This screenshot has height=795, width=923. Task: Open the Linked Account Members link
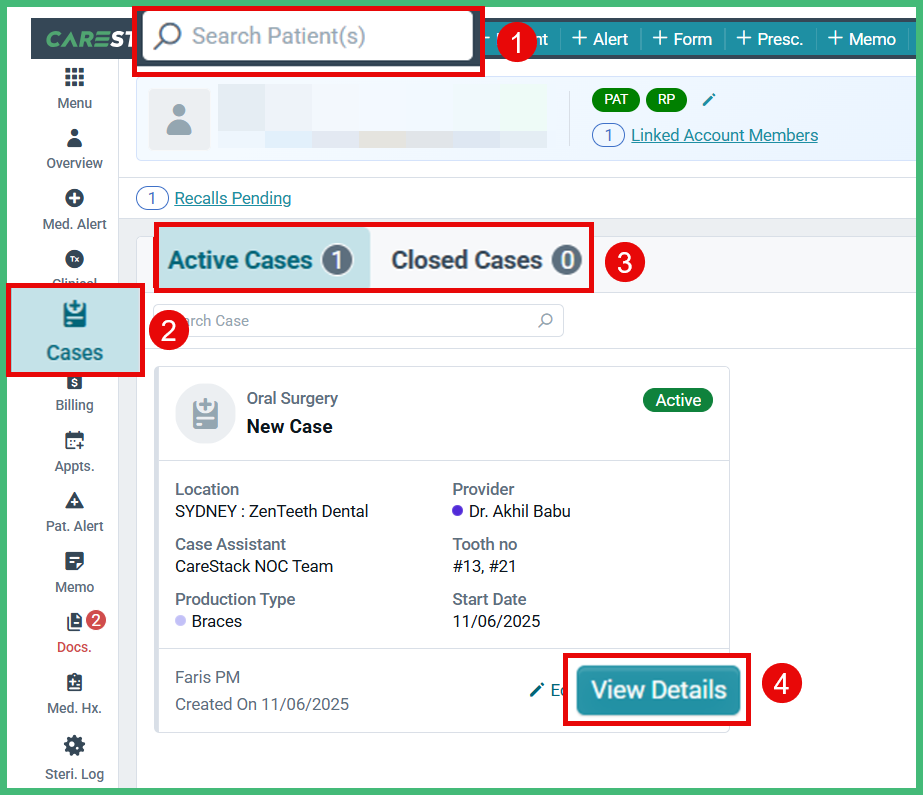(x=724, y=135)
